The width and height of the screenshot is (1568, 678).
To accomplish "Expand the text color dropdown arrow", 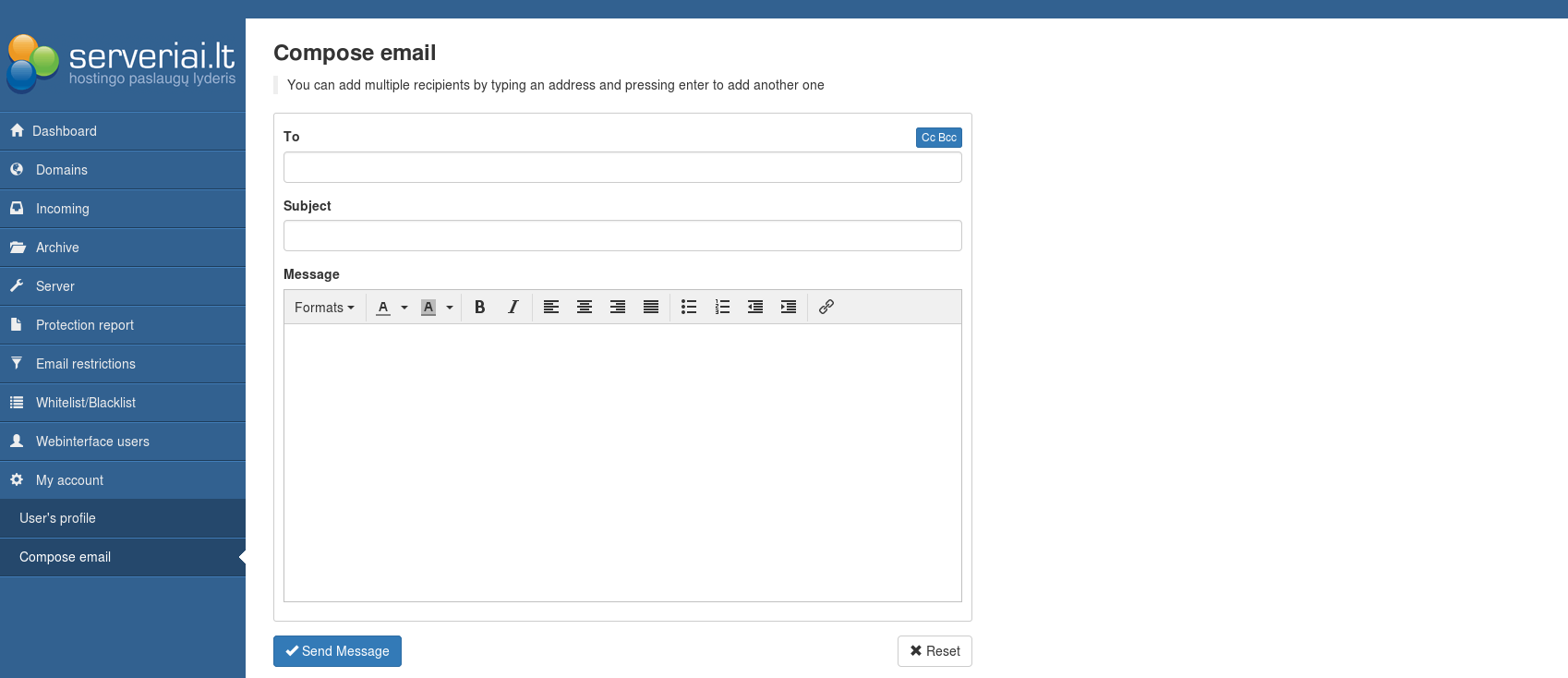I will 404,308.
